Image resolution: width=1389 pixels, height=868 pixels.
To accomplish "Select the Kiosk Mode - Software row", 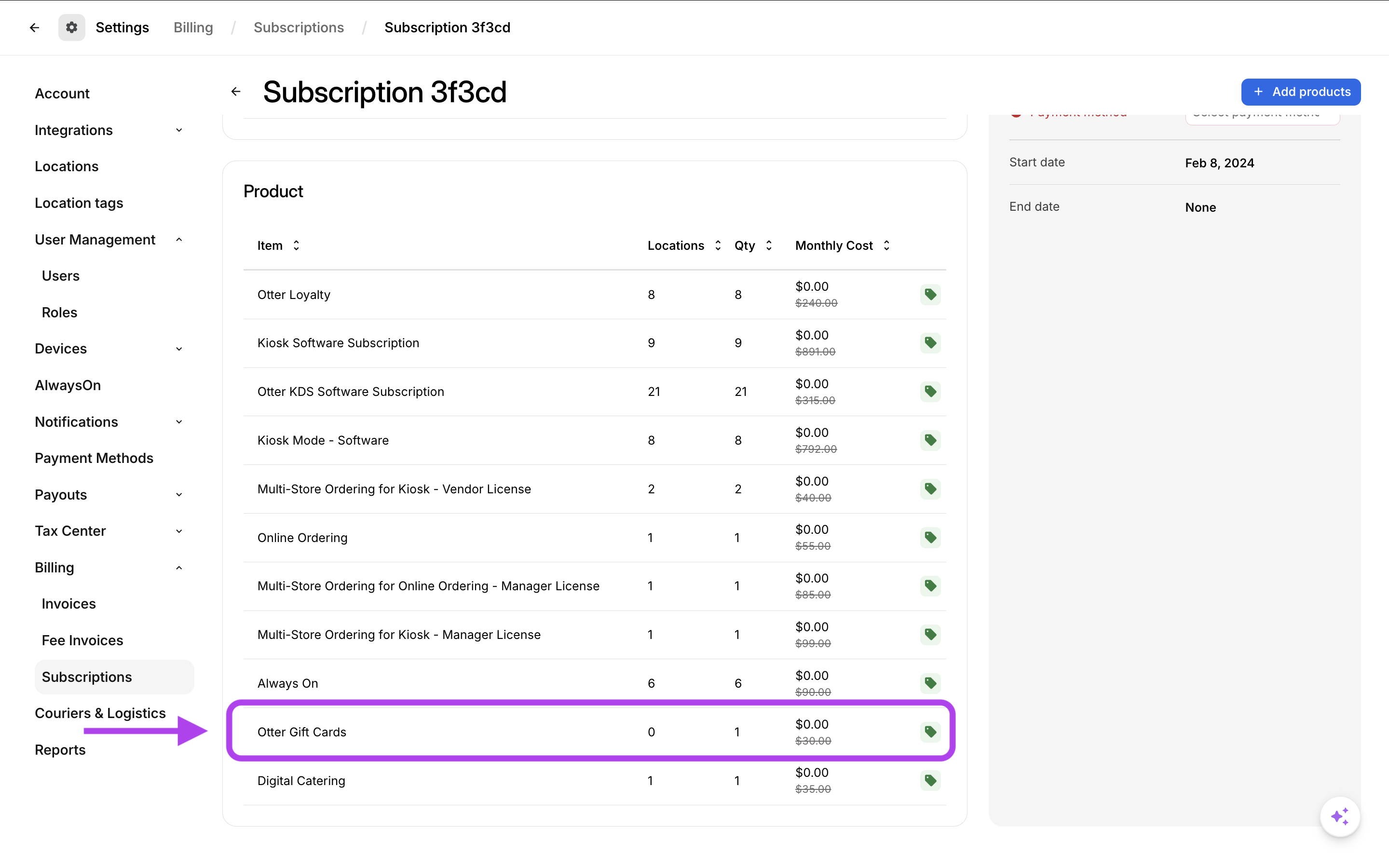I will [323, 440].
